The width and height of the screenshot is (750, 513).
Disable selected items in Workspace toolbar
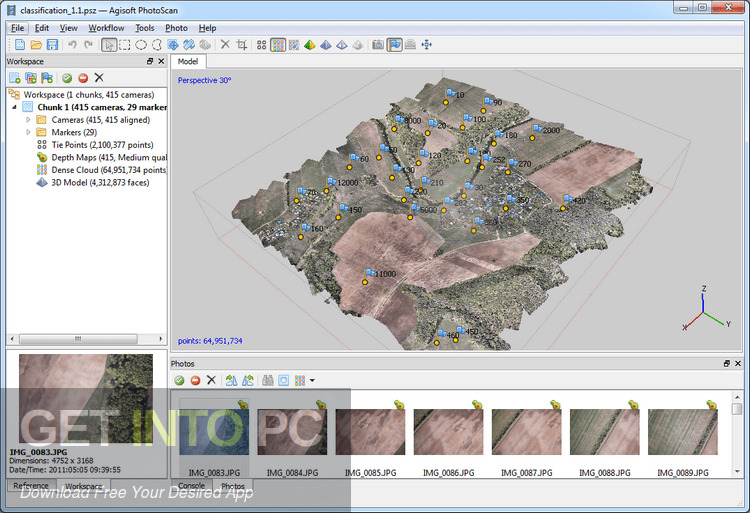point(83,77)
